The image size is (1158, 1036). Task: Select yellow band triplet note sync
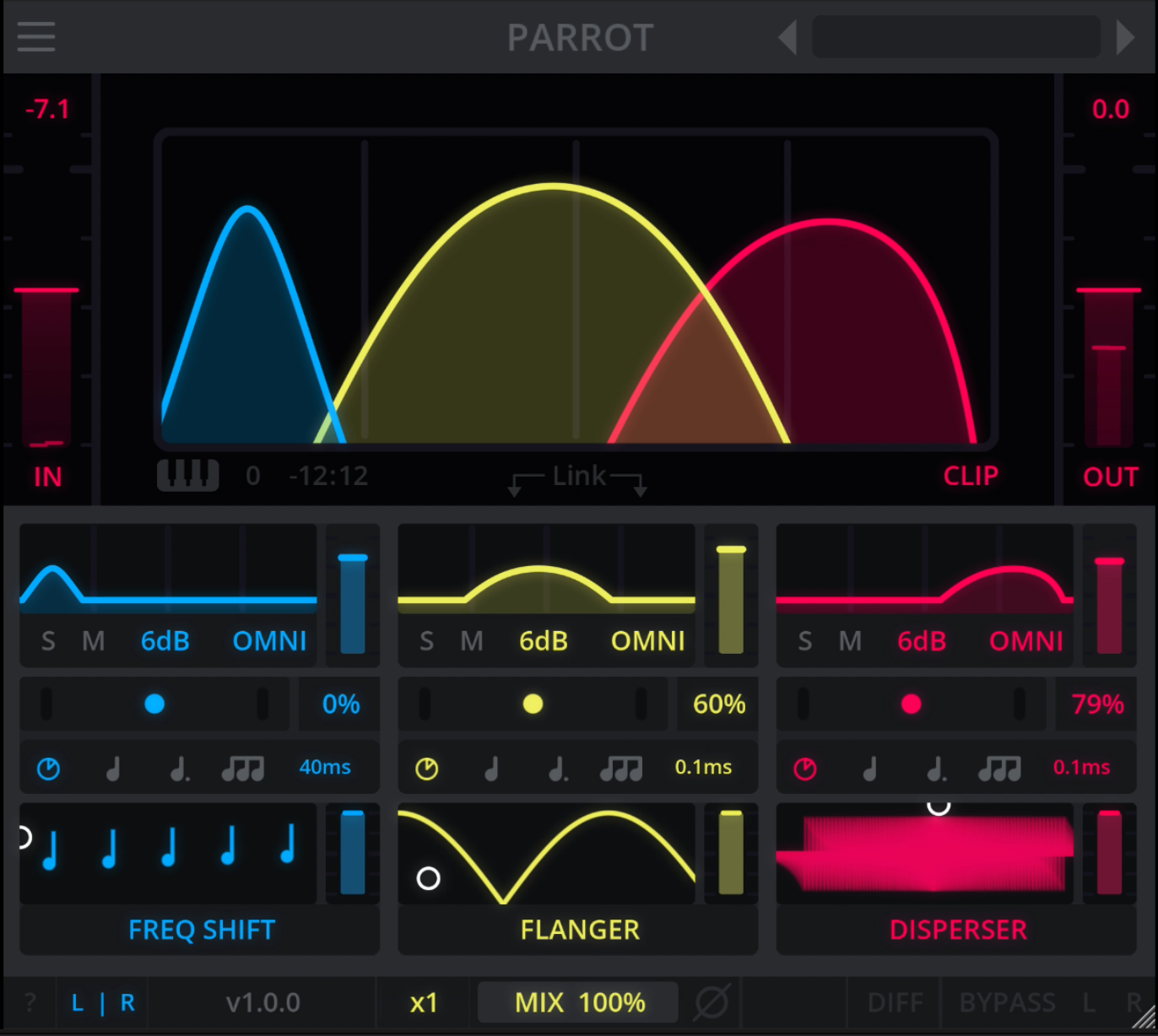click(x=621, y=769)
